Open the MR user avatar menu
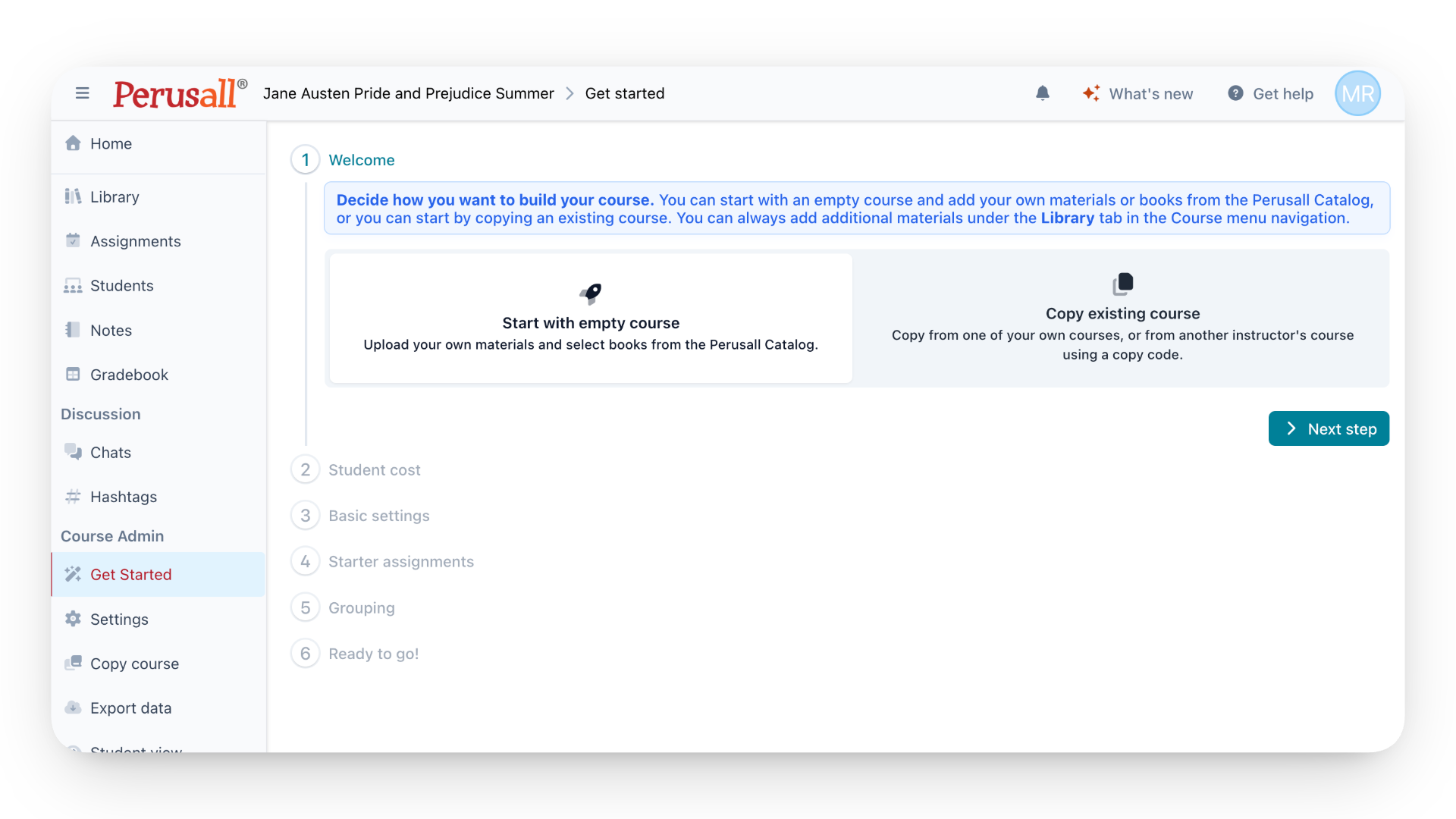The image size is (1456, 819). [1357, 93]
